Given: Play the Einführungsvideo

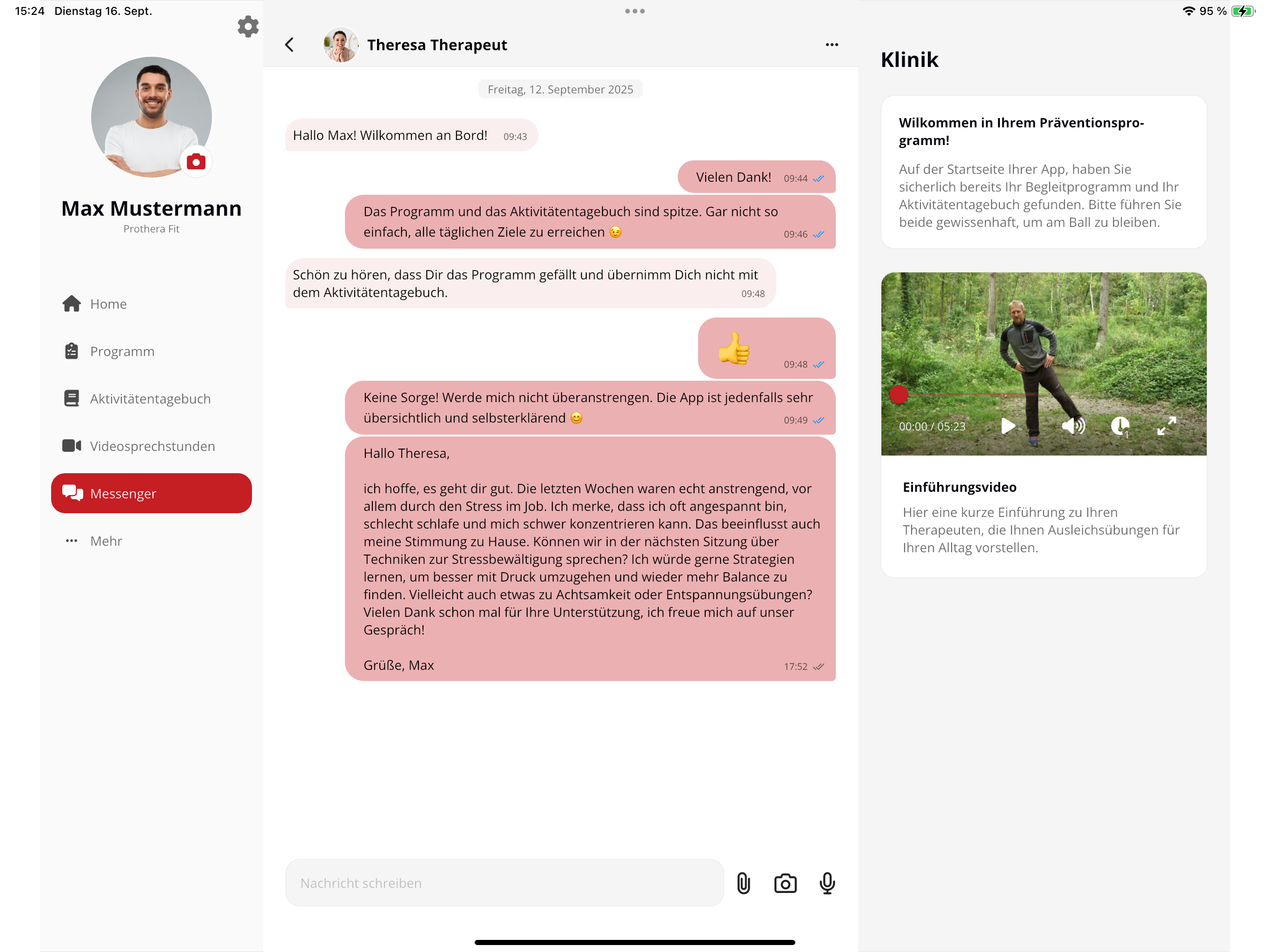Looking at the screenshot, I should click(1008, 426).
